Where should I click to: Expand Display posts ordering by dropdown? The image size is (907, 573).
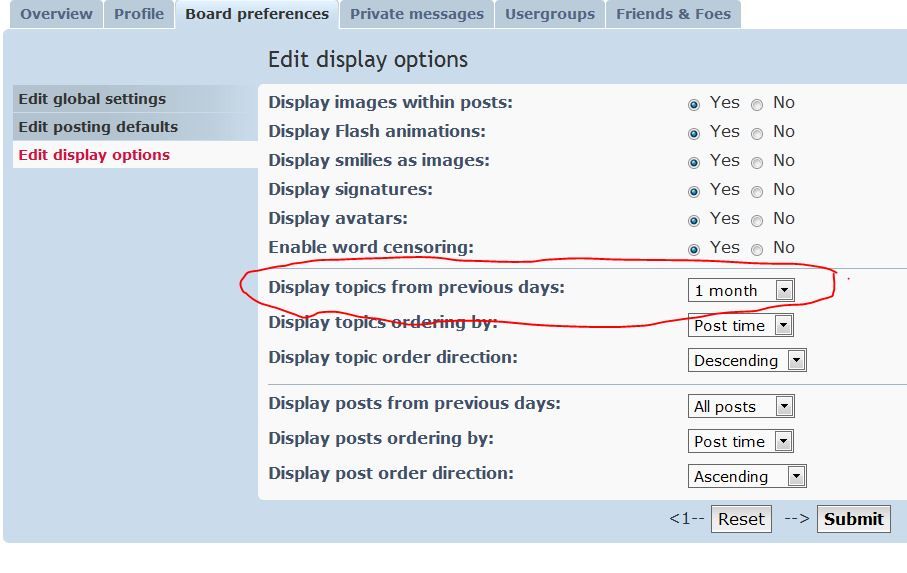[x=740, y=441]
